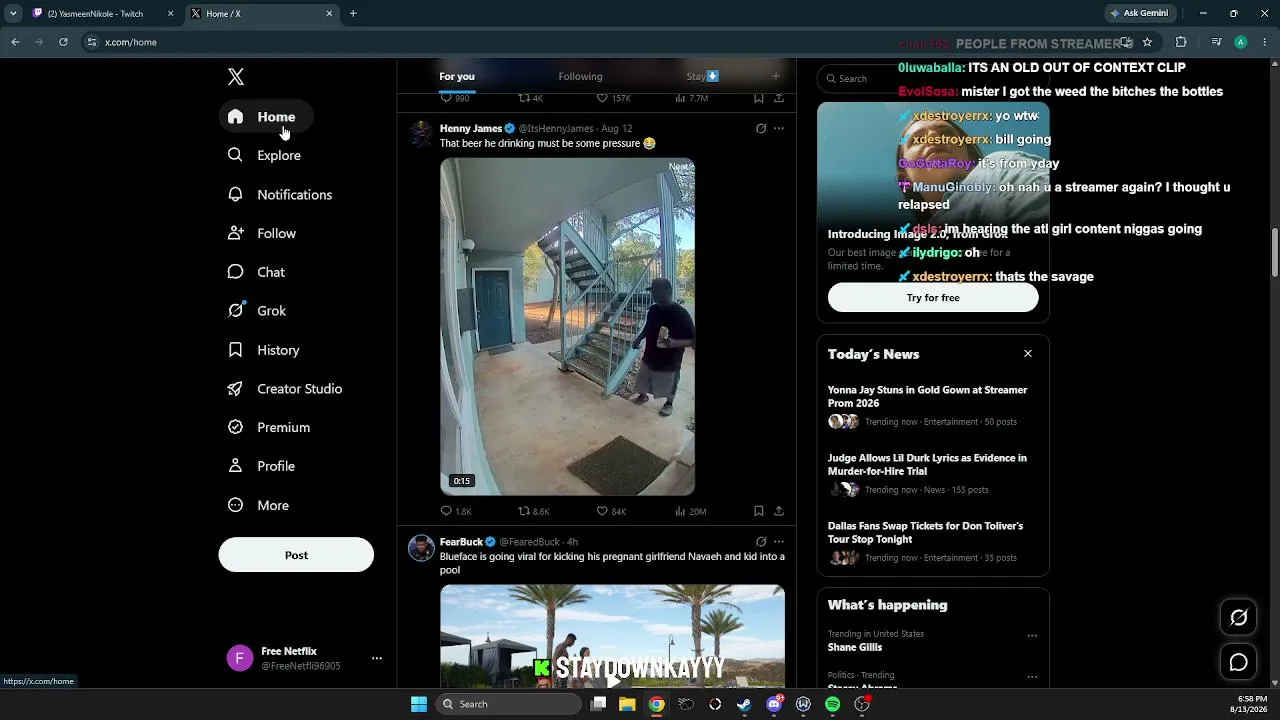Open Creator Studio
1280x720 pixels.
tap(285, 388)
